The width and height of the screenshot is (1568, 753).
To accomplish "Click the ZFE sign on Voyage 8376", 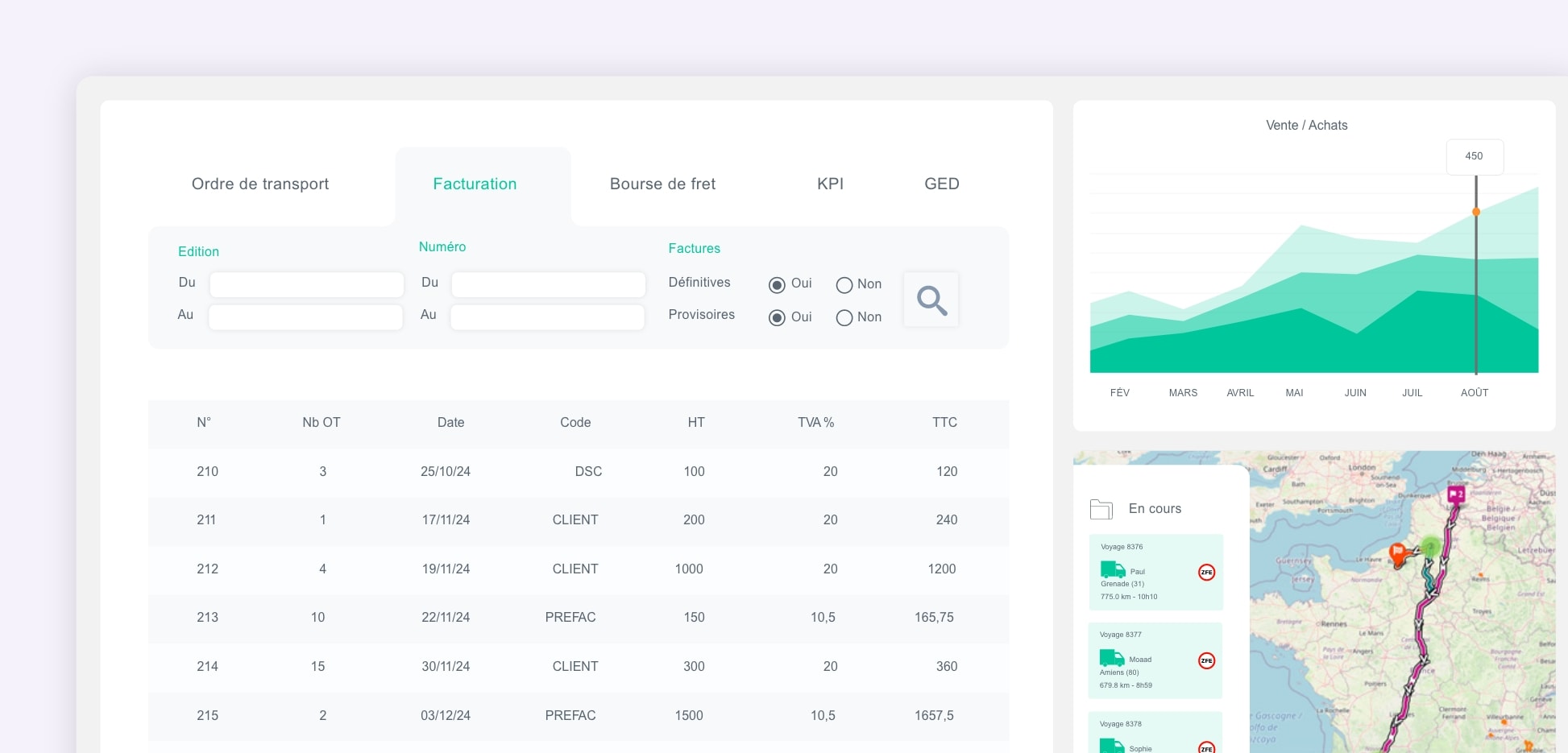I will [1206, 573].
